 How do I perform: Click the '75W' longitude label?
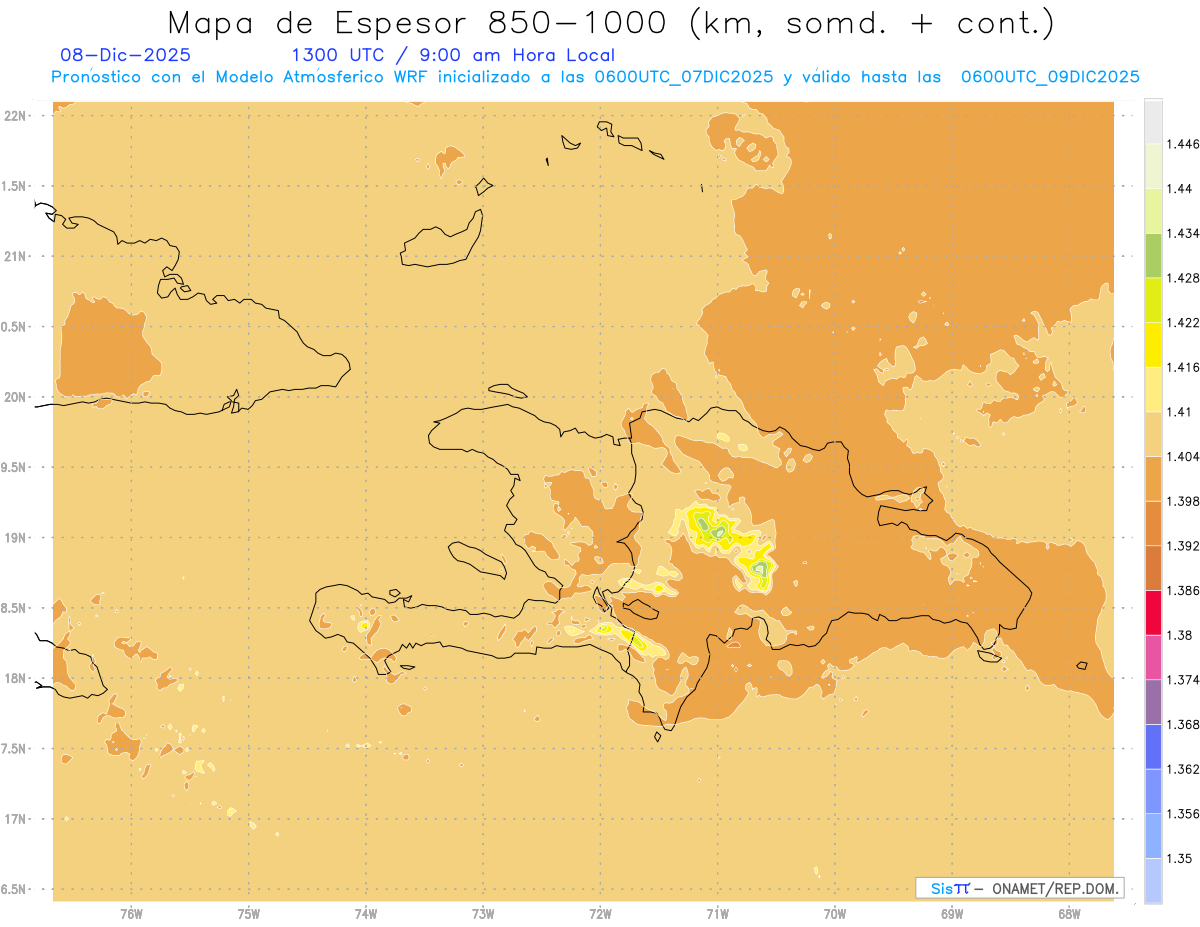coord(249,914)
